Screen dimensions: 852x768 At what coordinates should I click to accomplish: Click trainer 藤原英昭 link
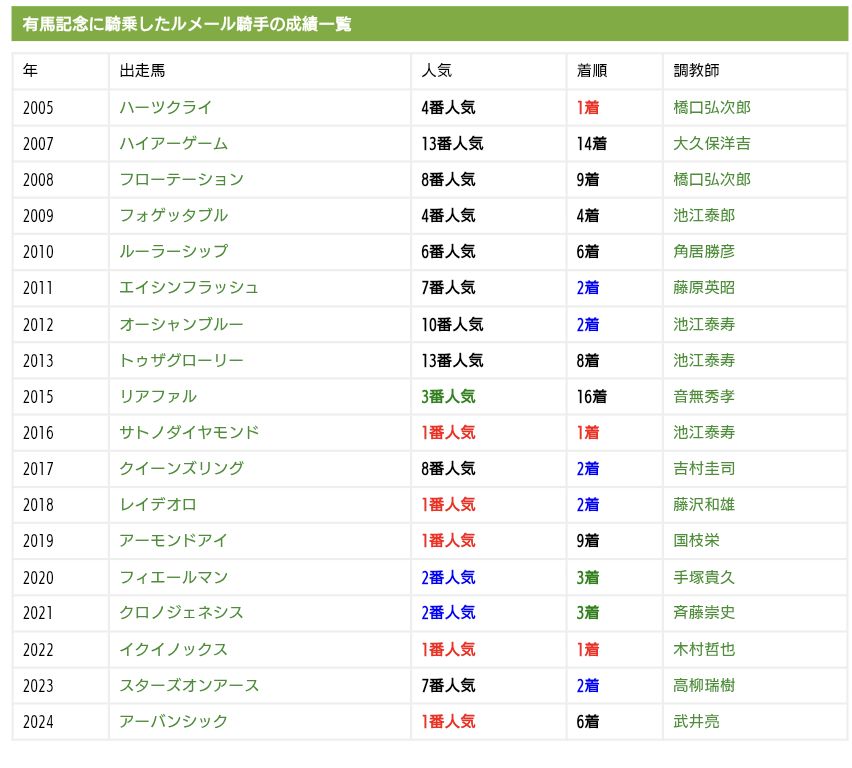click(x=704, y=287)
